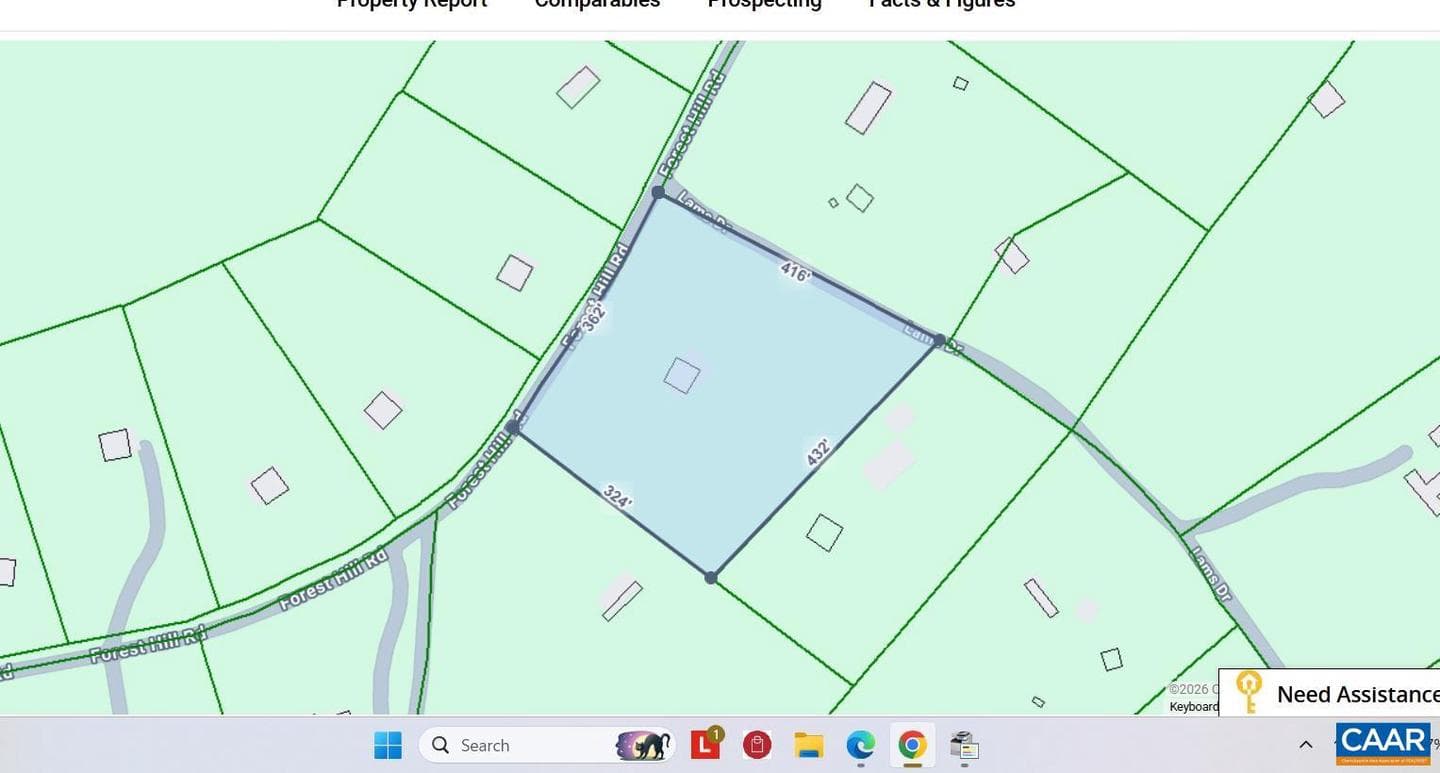The height and width of the screenshot is (773, 1440).
Task: Click the Google Chrome taskbar icon
Action: (x=911, y=745)
